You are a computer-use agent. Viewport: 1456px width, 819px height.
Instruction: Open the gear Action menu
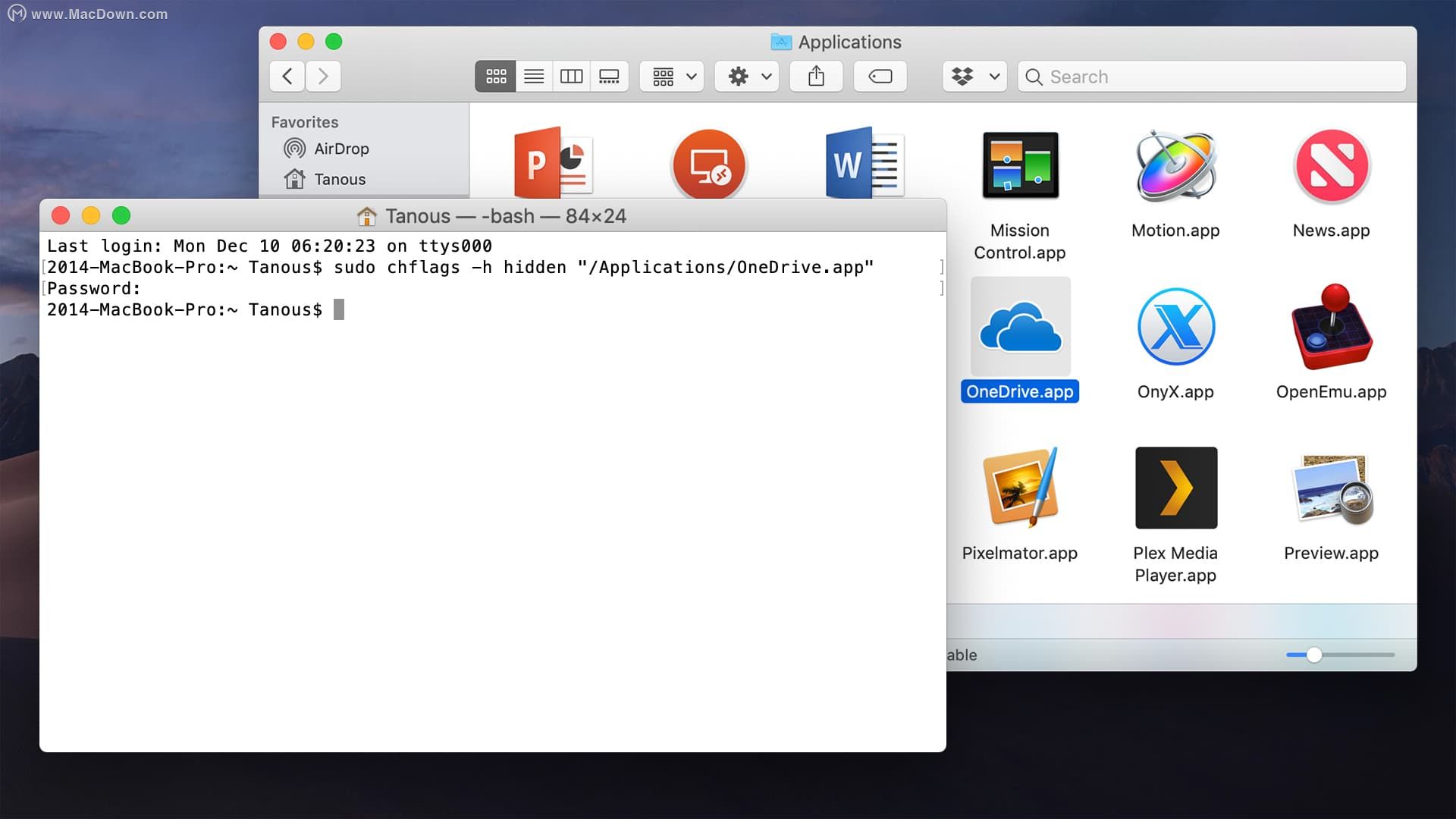(x=747, y=77)
